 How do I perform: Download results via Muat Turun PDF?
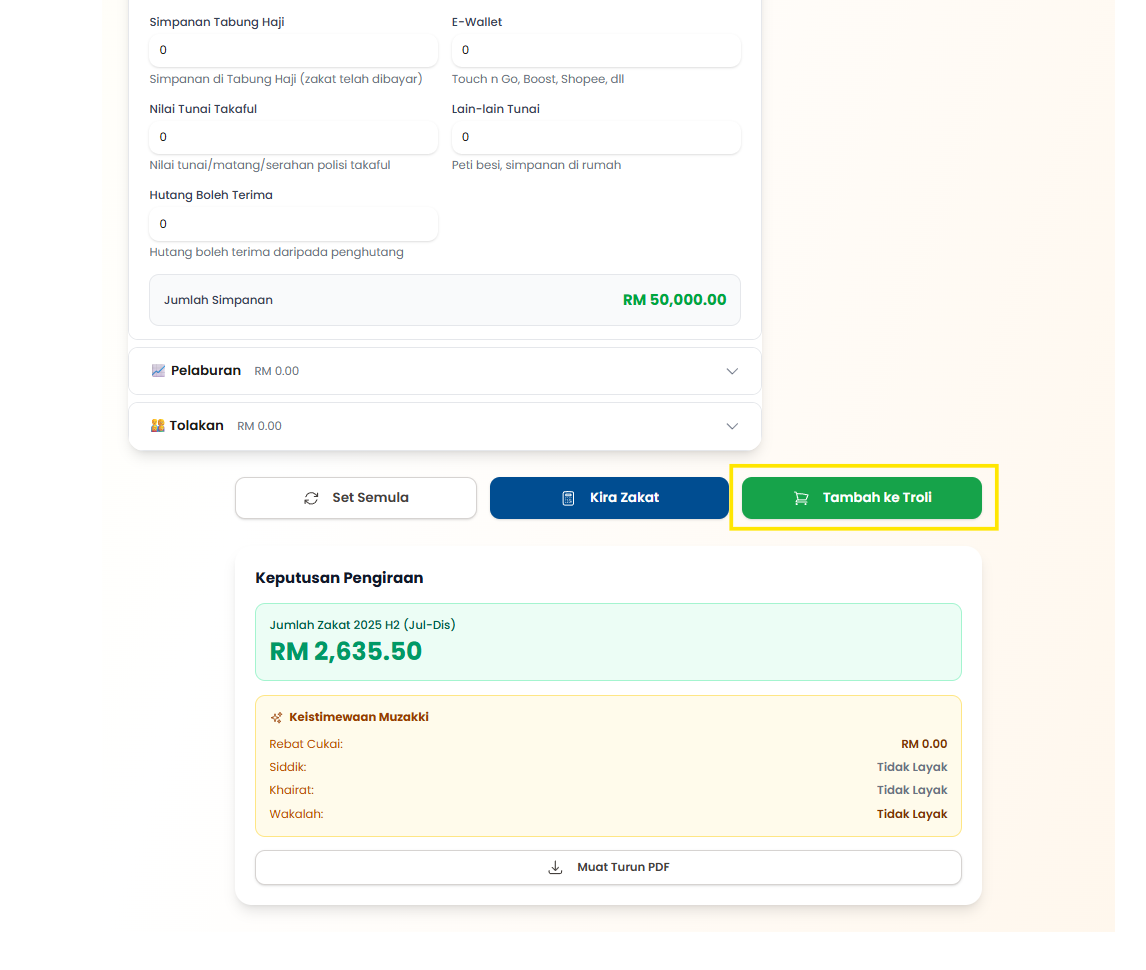coord(608,867)
